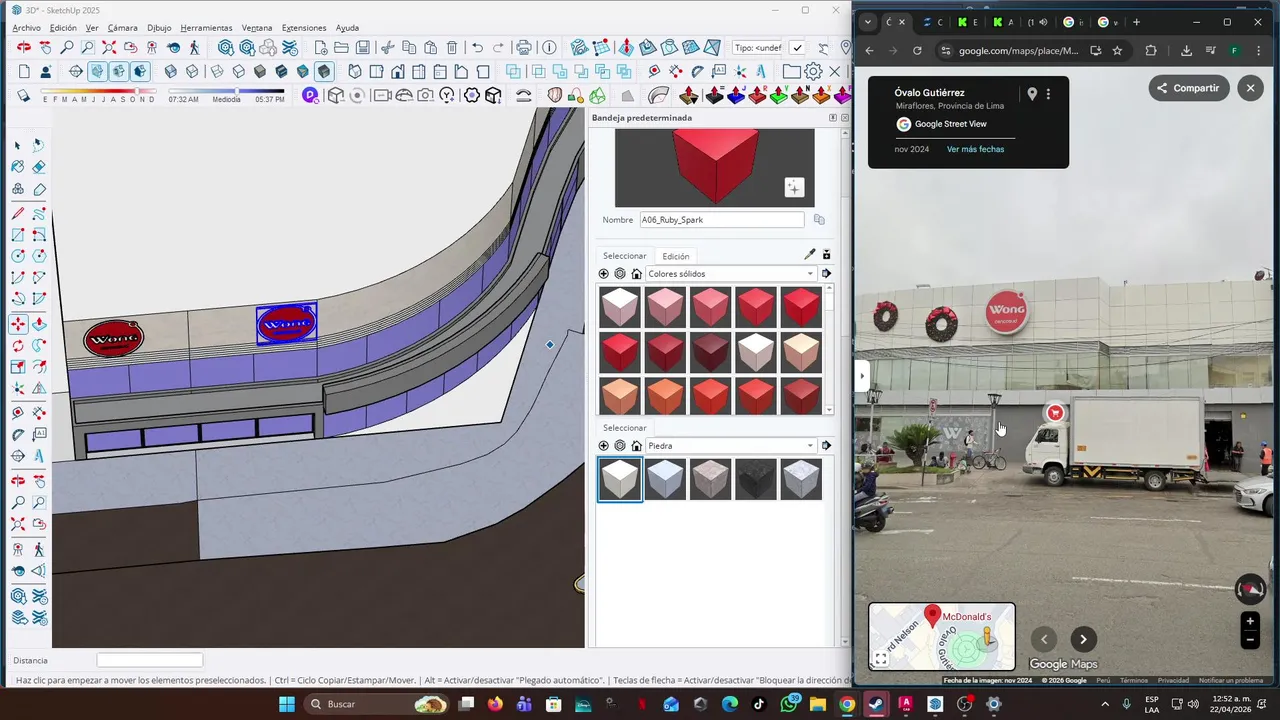Open the Cámara menu
Screen dimensions: 1280x720
[122, 28]
